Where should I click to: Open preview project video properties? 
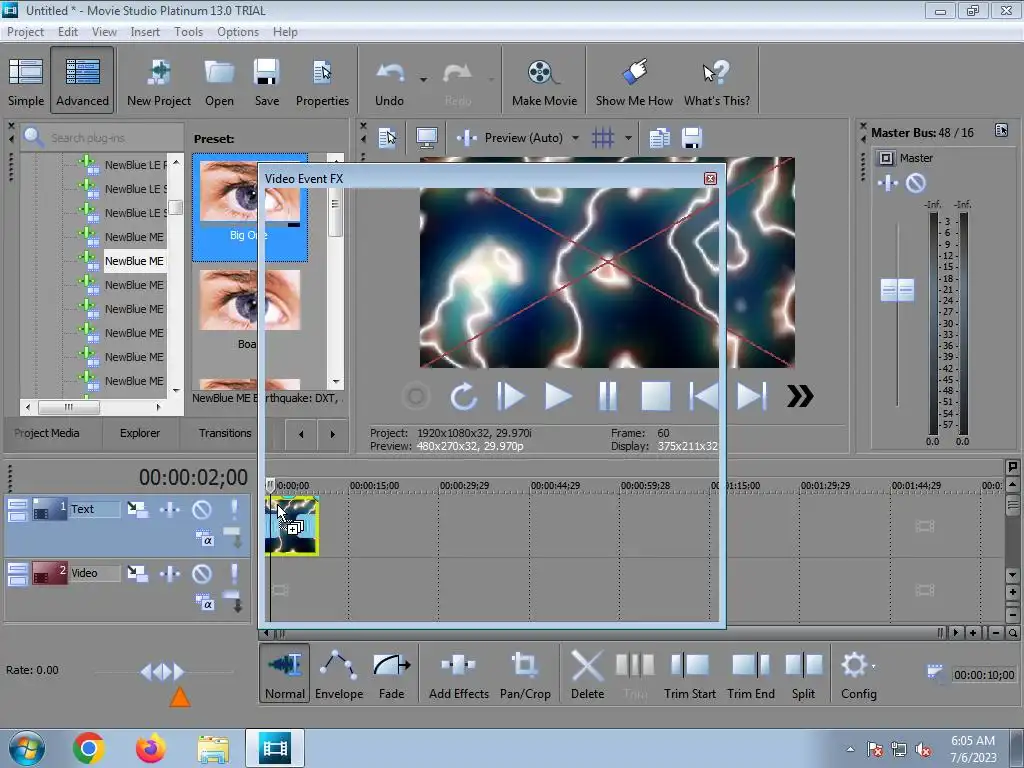pos(387,138)
